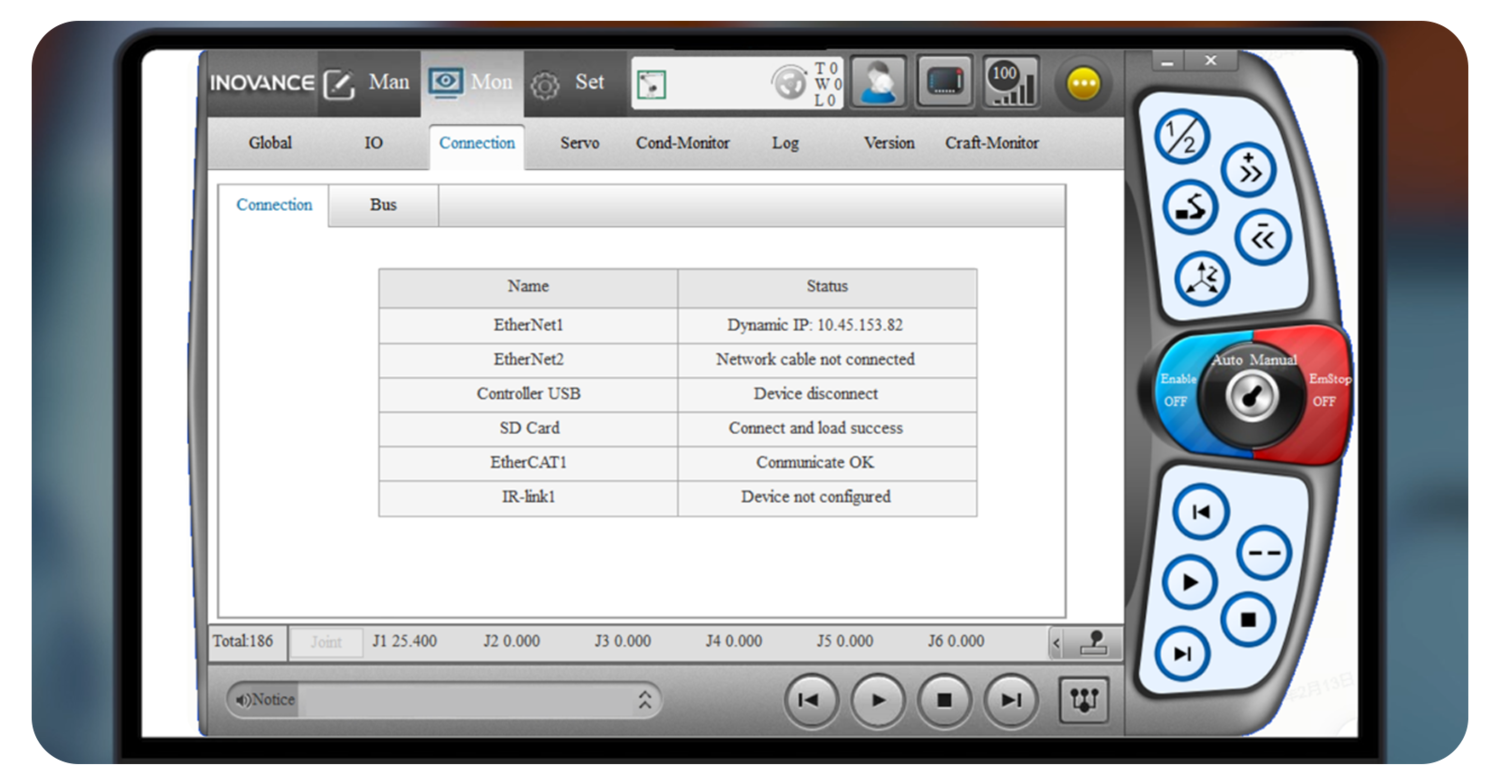Click the Total:186 status entry
Screen dimensions: 1500x784
coord(243,641)
